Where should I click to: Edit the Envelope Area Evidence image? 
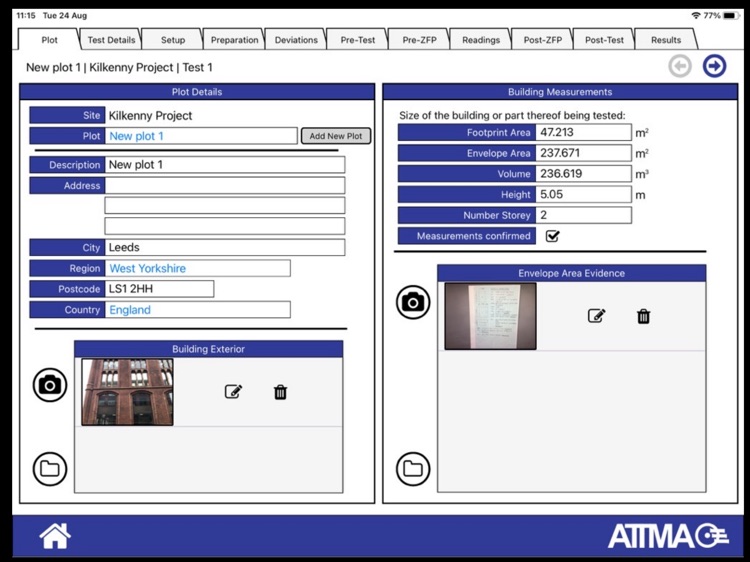(x=596, y=316)
